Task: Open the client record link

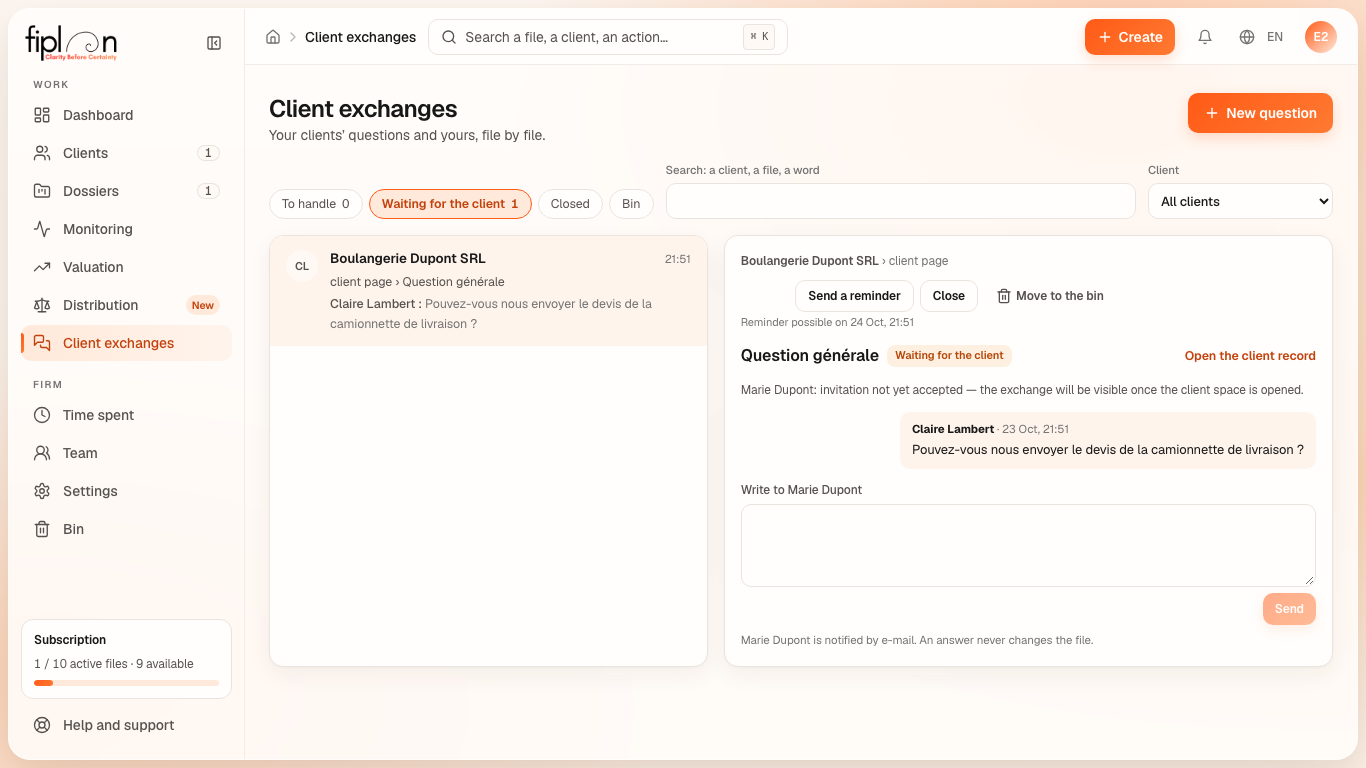Action: pyautogui.click(x=1250, y=356)
